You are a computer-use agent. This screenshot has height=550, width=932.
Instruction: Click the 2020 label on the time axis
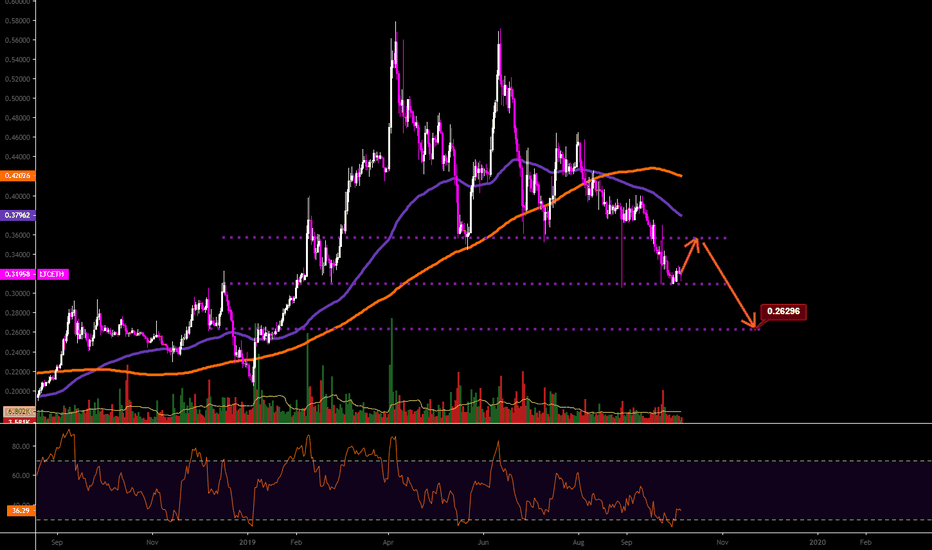pyautogui.click(x=818, y=542)
